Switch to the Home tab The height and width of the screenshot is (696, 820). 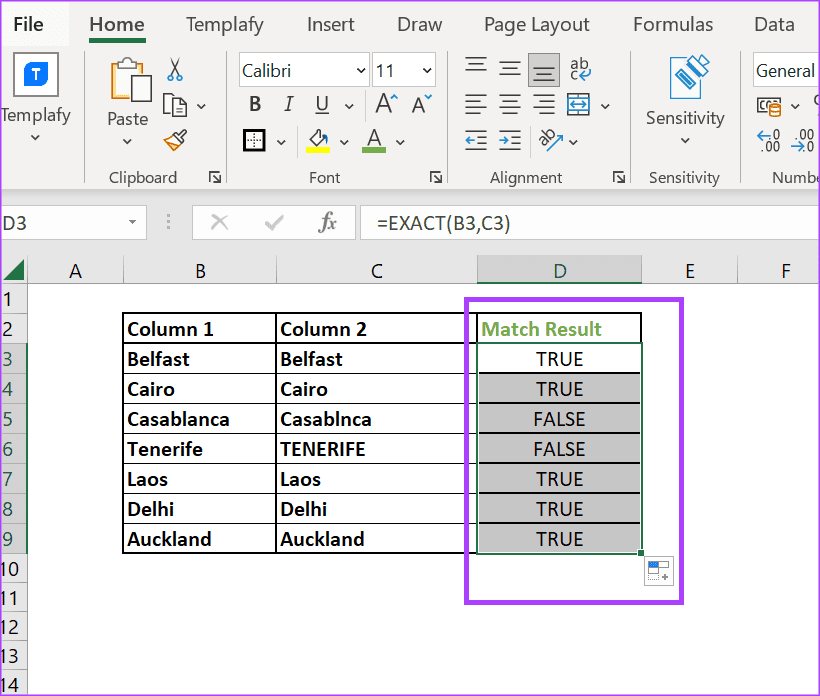coord(117,25)
